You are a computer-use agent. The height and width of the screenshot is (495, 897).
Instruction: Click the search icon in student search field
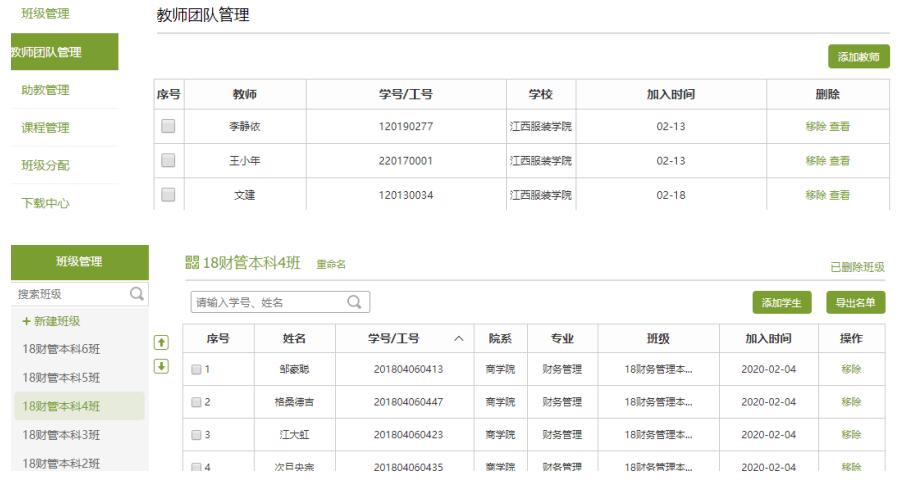click(353, 301)
